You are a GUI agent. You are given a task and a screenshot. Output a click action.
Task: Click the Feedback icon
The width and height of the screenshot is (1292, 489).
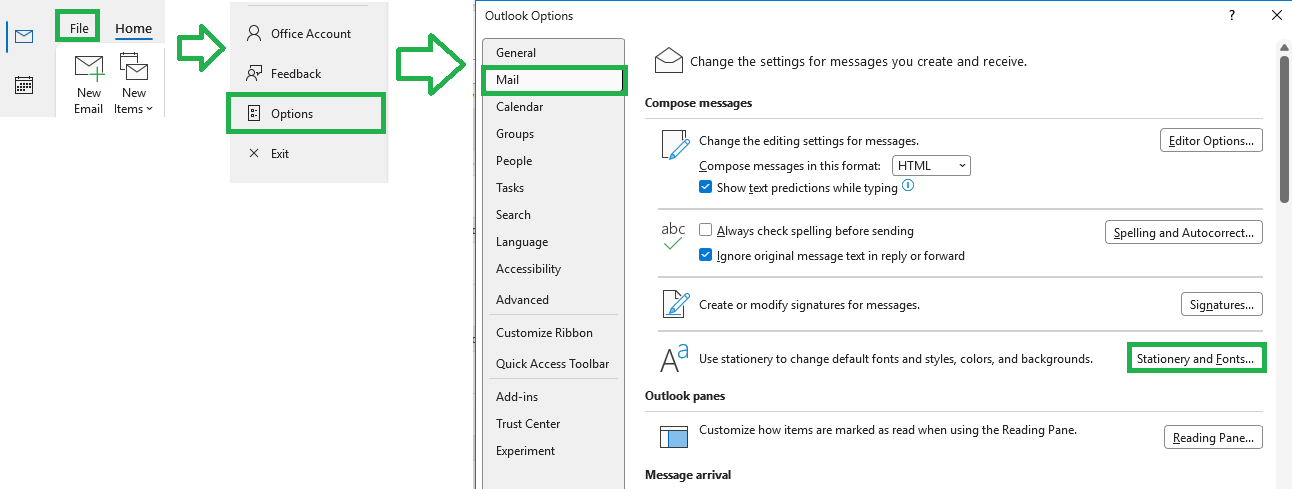click(x=253, y=73)
